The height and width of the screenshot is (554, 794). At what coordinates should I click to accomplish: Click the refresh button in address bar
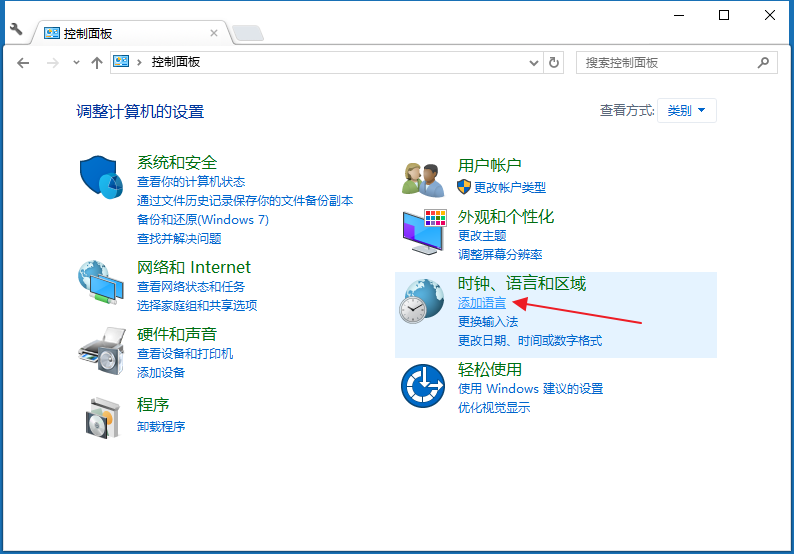(555, 62)
